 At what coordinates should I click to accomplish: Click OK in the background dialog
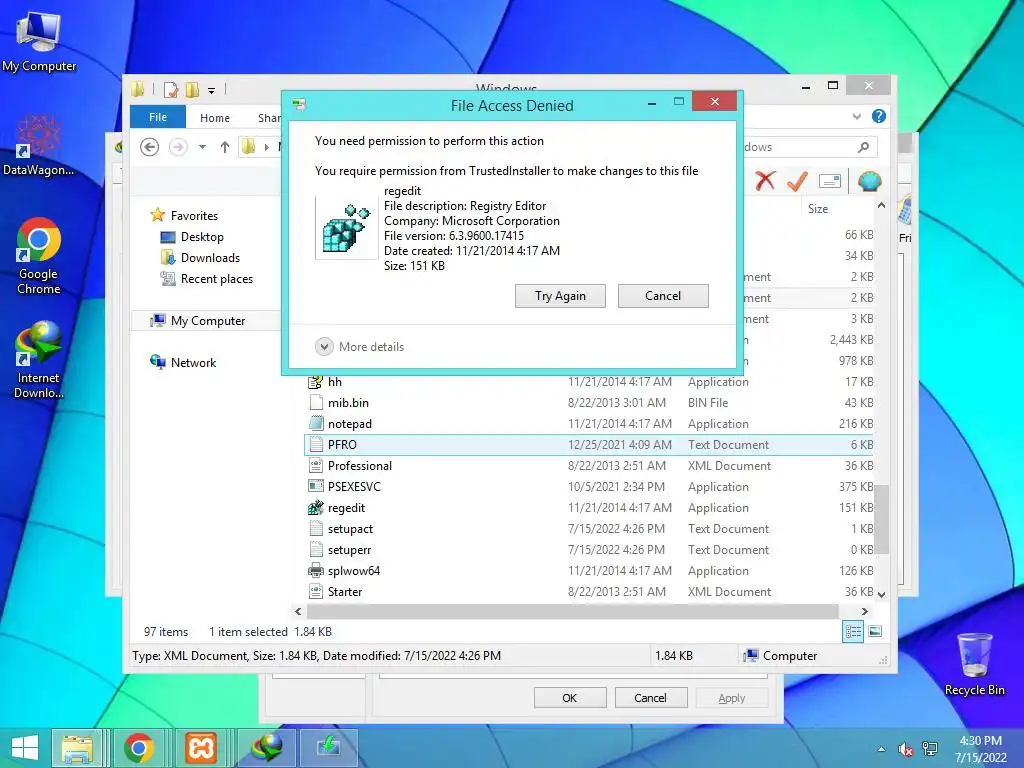[x=569, y=698]
